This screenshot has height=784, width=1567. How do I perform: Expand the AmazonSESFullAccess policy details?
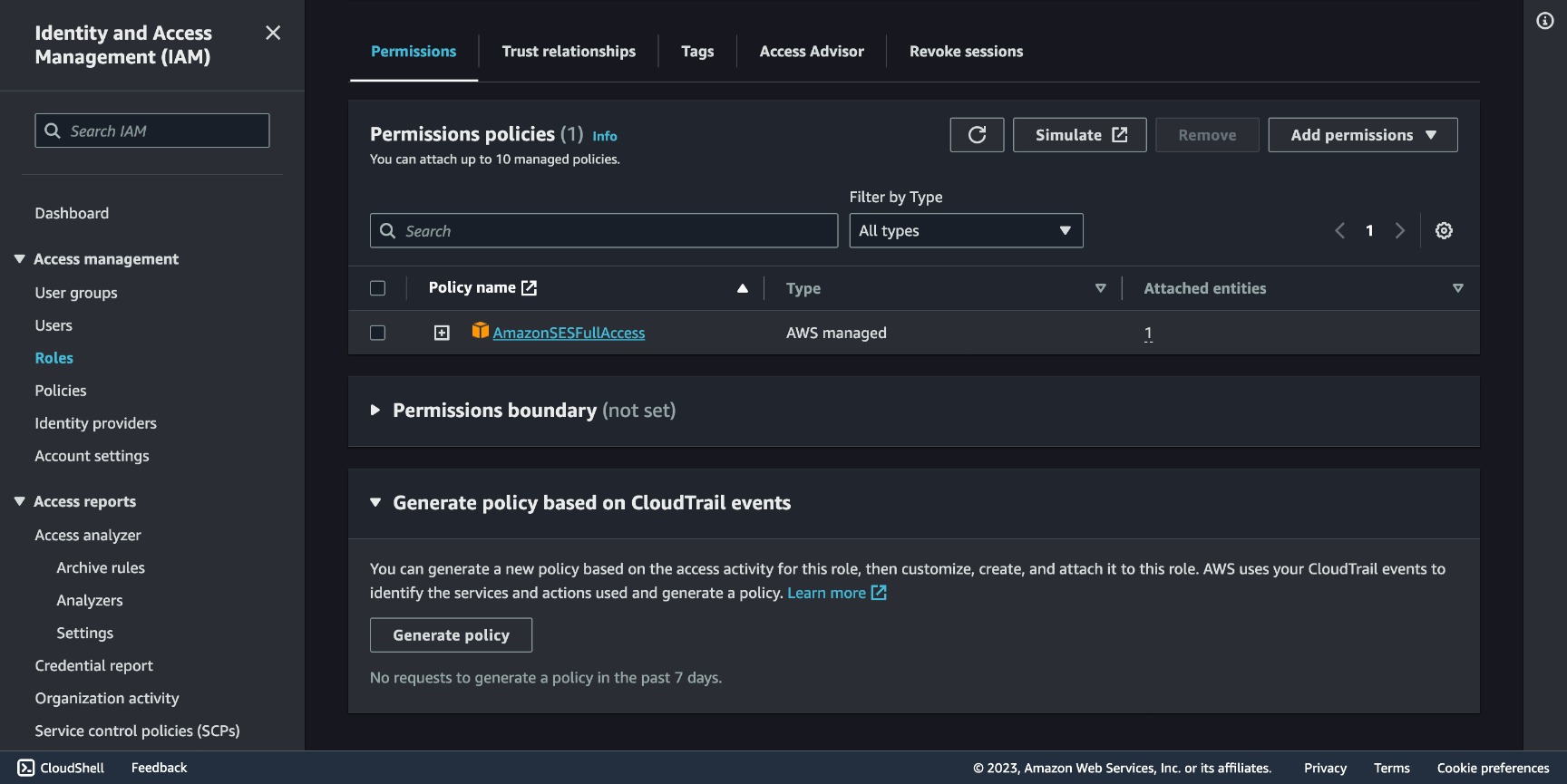pos(442,333)
